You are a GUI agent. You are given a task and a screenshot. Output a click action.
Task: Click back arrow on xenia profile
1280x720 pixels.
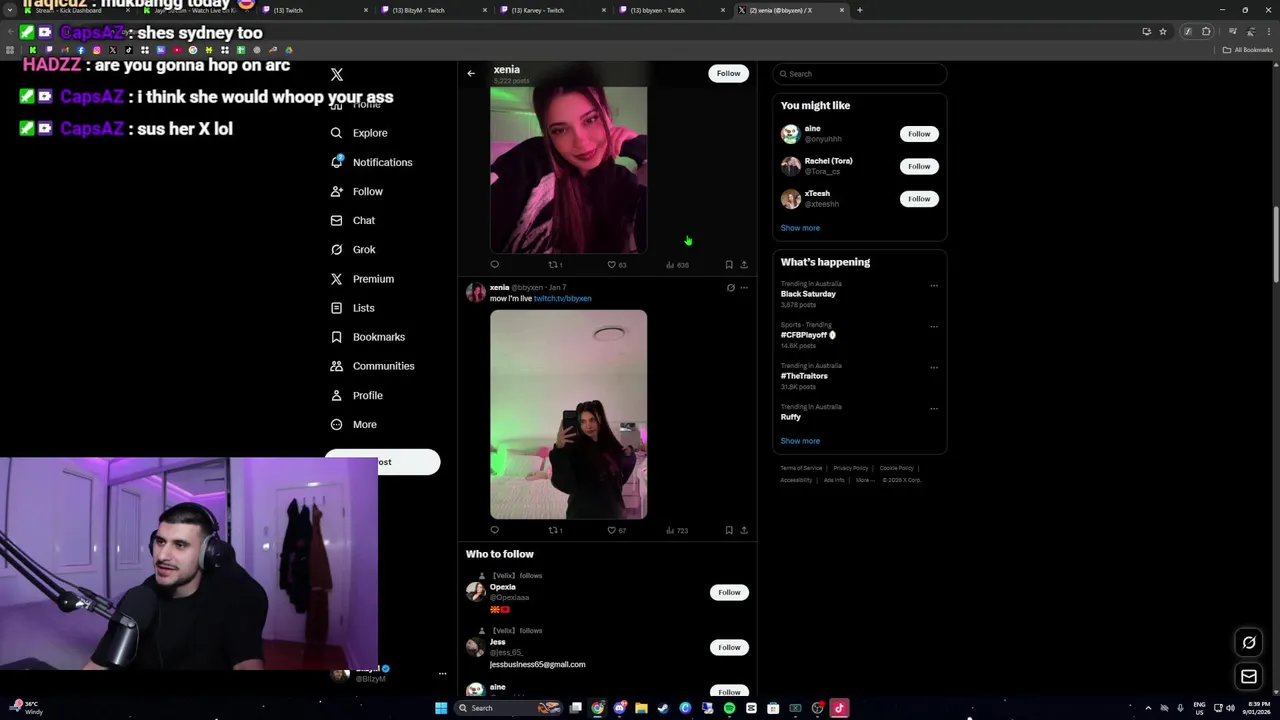(x=471, y=73)
